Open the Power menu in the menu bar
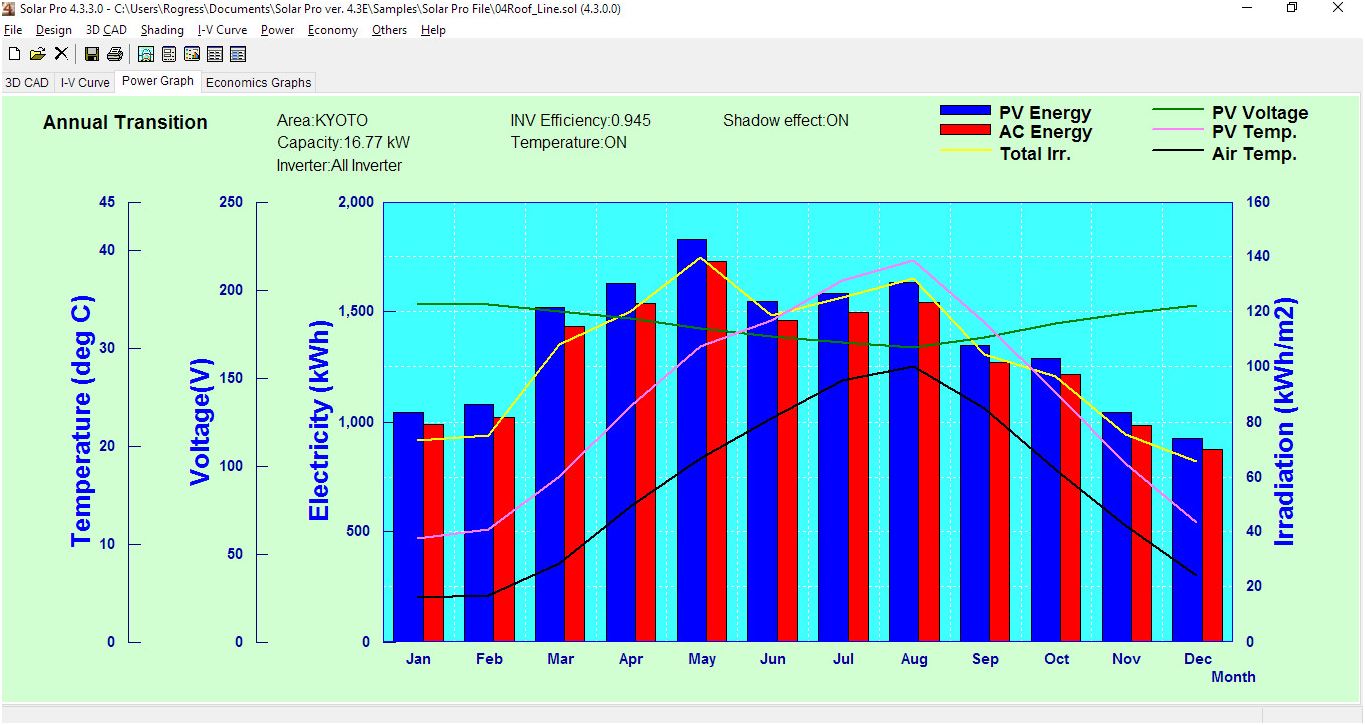The width and height of the screenshot is (1365, 725). pyautogui.click(x=277, y=30)
